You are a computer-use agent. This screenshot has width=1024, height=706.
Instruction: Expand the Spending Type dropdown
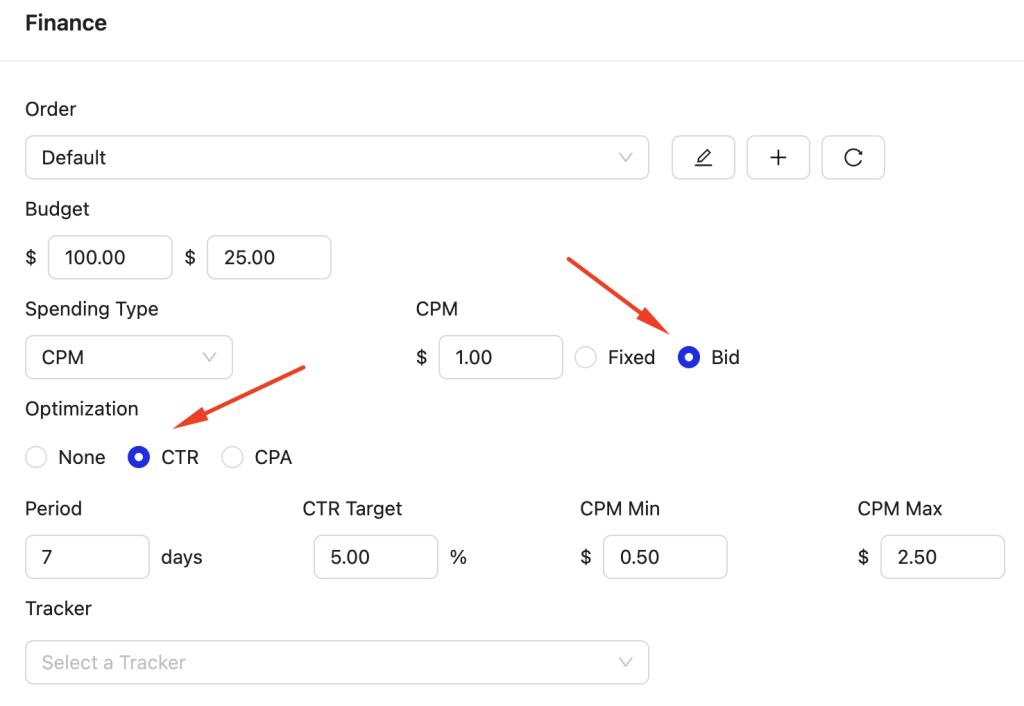[128, 357]
